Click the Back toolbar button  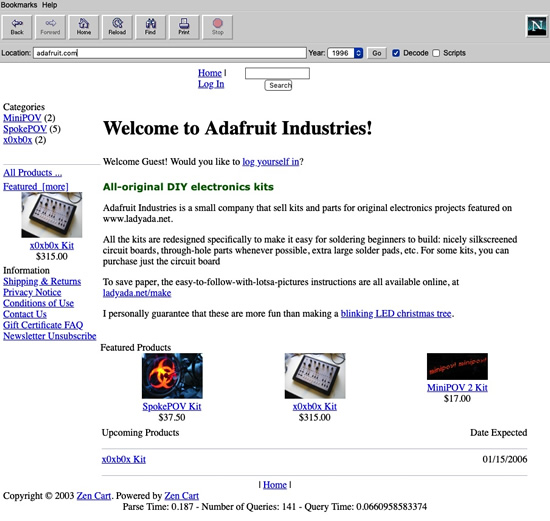[17, 27]
